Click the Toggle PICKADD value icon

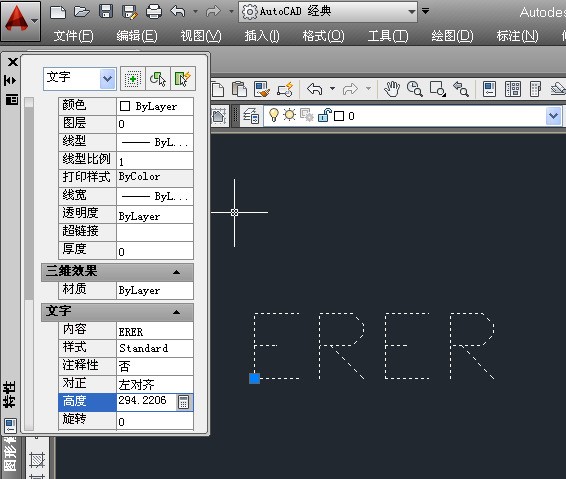(132, 78)
